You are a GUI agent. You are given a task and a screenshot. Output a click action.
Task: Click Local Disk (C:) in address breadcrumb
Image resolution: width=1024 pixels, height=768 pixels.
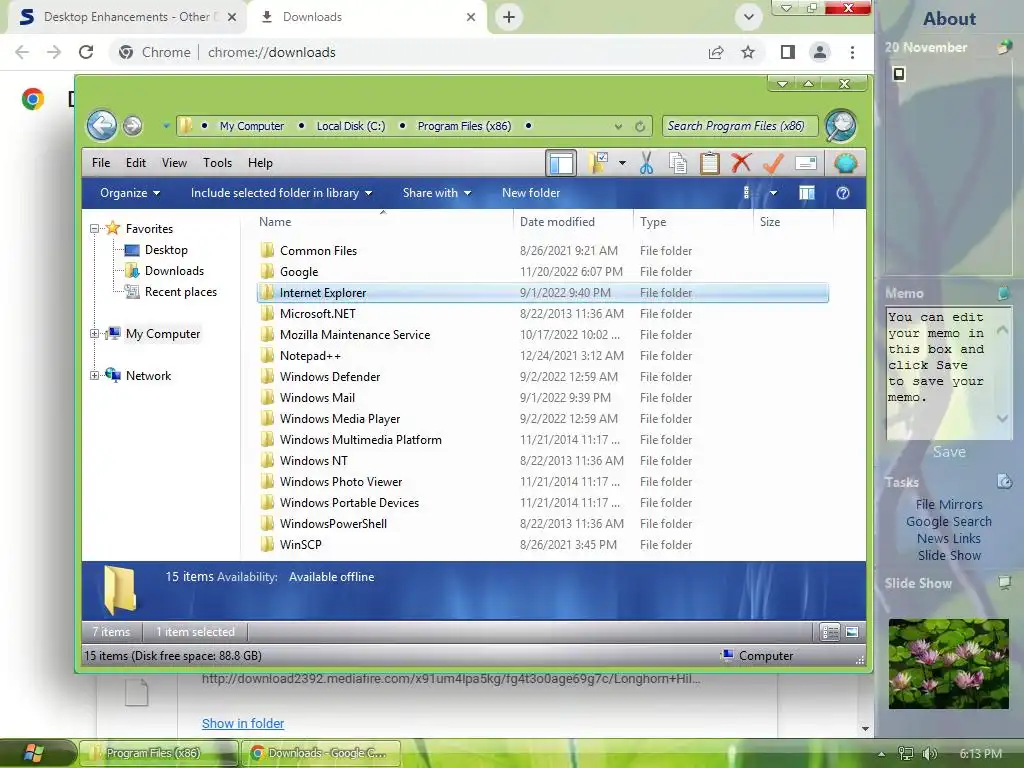click(351, 126)
